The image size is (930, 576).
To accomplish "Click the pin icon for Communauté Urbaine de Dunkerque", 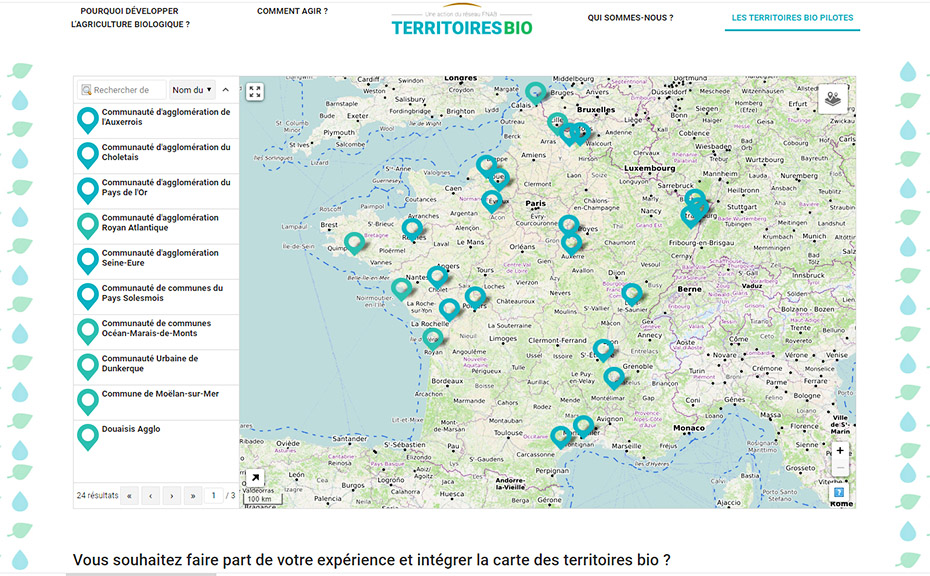I will pos(88,367).
